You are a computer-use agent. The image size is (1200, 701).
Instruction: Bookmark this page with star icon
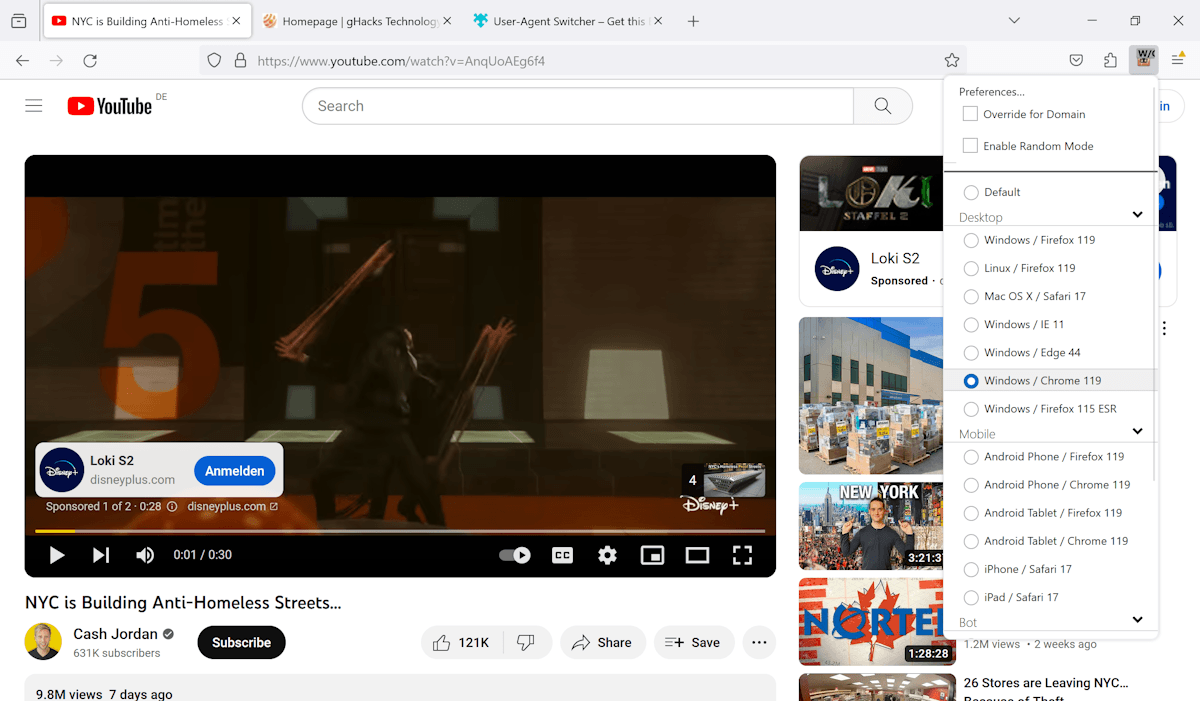pyautogui.click(x=952, y=61)
